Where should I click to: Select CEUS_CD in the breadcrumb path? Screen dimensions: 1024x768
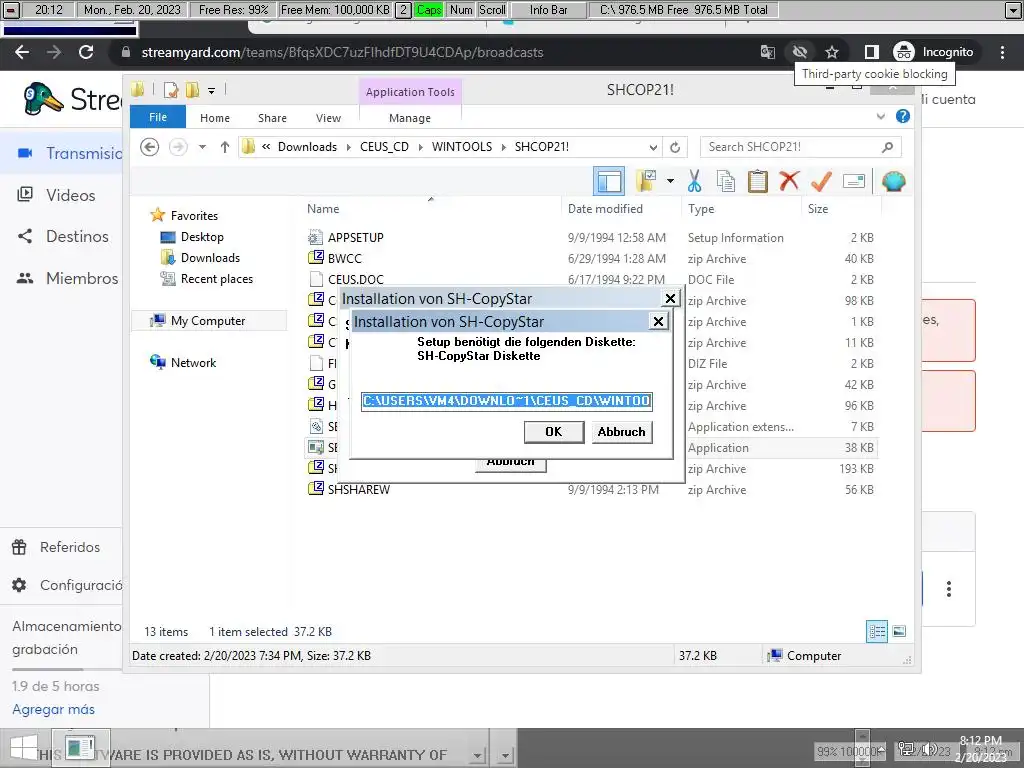click(384, 147)
